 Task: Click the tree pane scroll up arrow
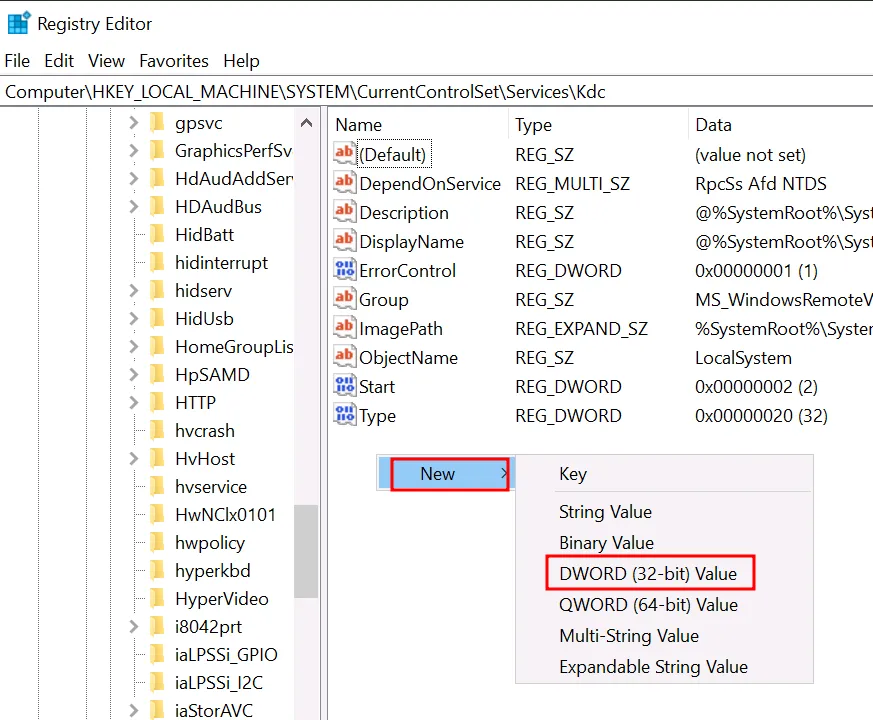[x=307, y=123]
